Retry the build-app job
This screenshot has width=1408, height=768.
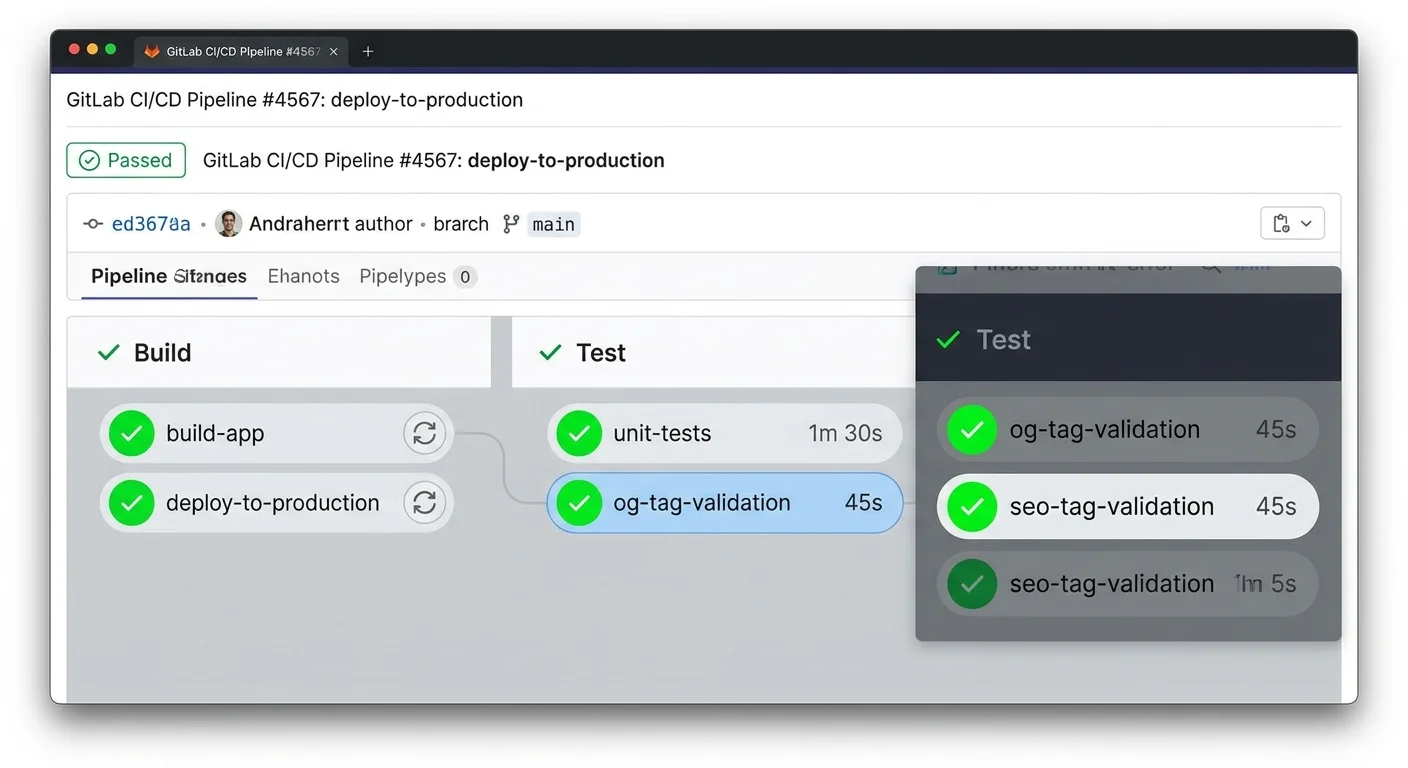424,433
